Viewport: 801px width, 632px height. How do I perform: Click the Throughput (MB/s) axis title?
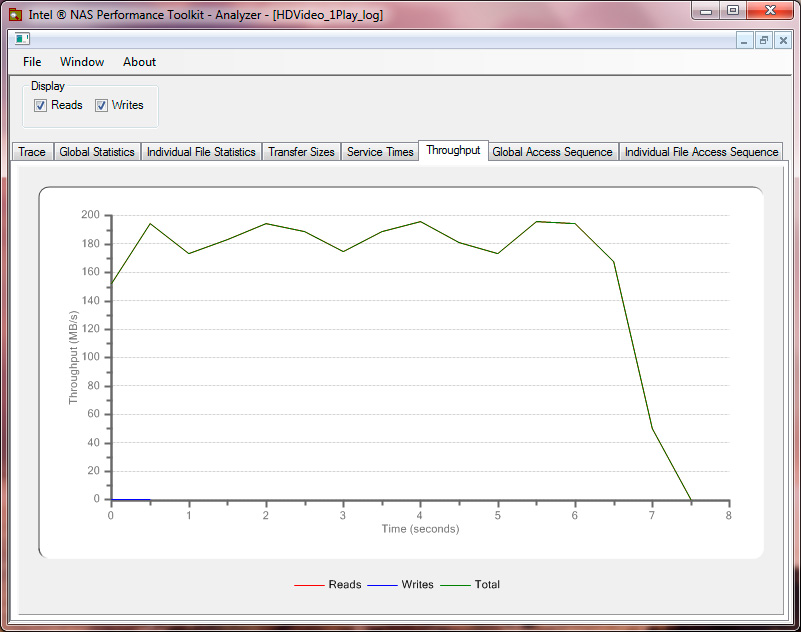point(74,358)
